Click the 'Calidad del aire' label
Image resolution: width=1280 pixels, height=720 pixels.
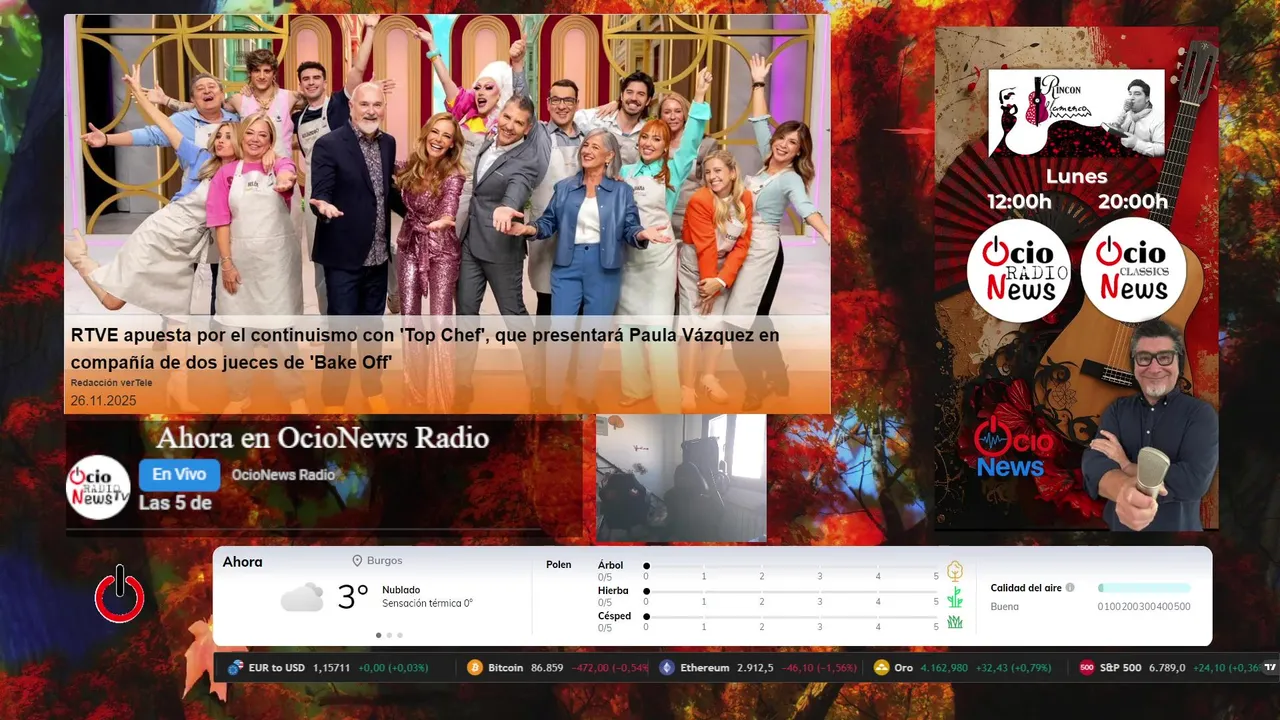click(1026, 588)
